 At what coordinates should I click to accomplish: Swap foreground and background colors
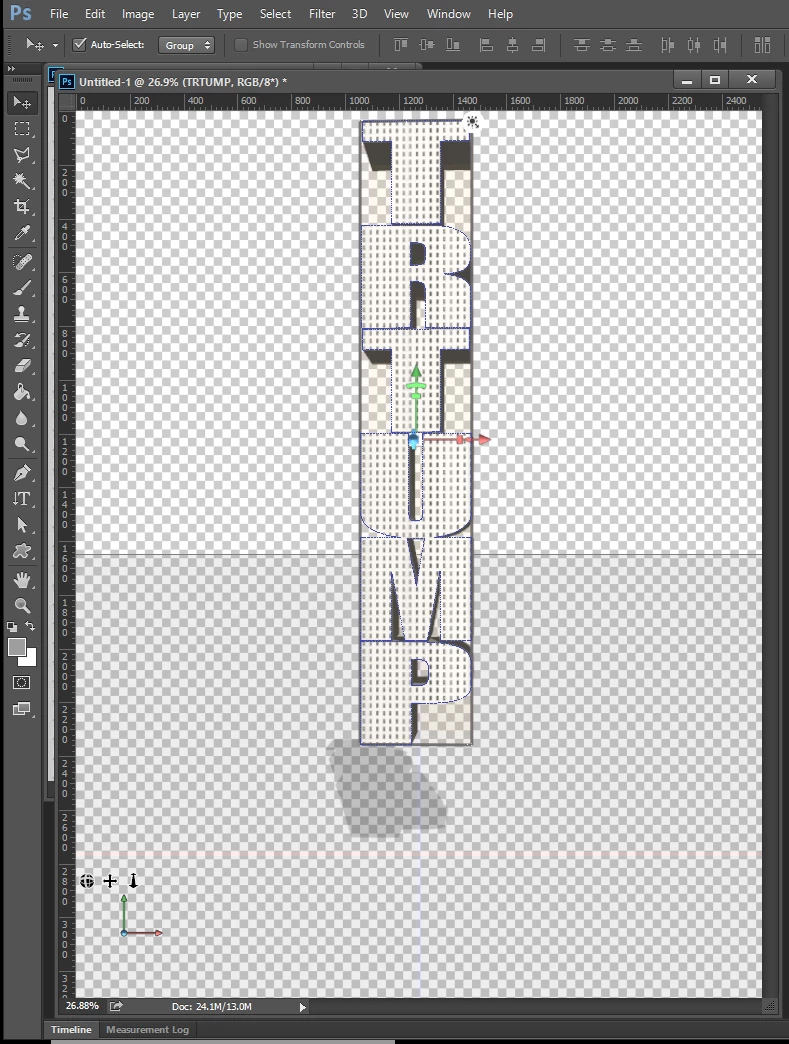(x=30, y=626)
